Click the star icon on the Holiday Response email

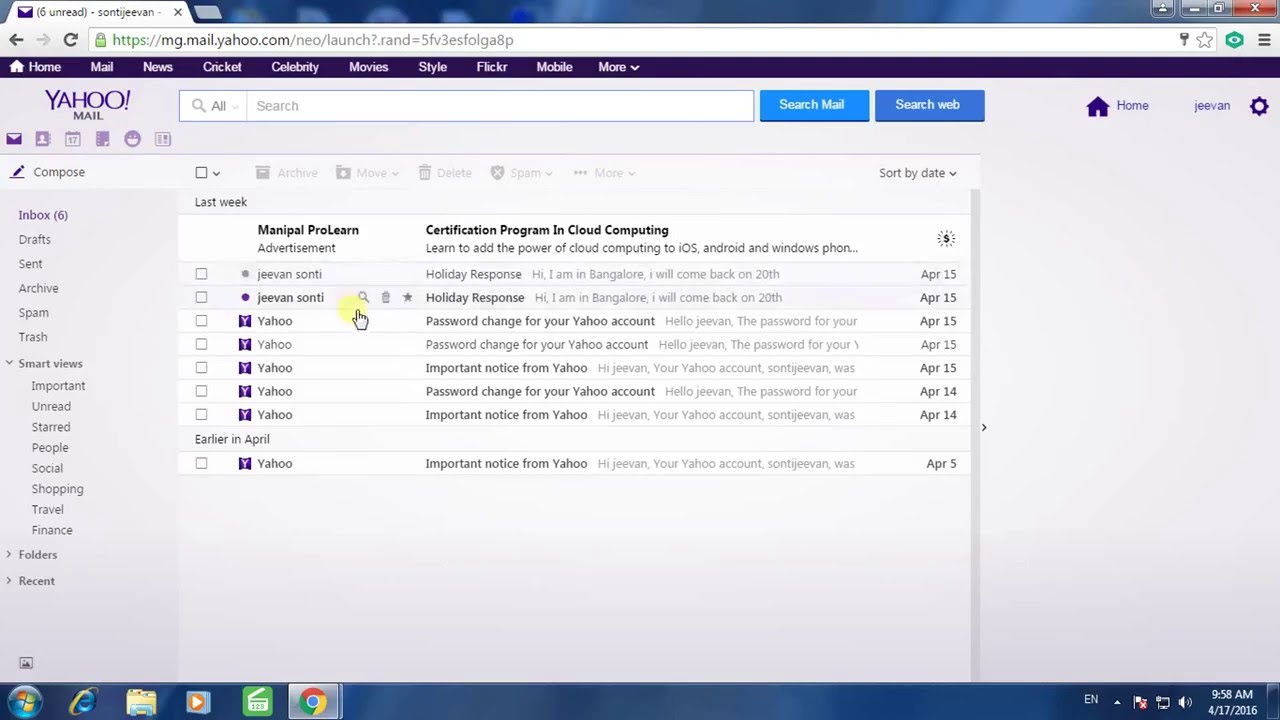pos(407,297)
